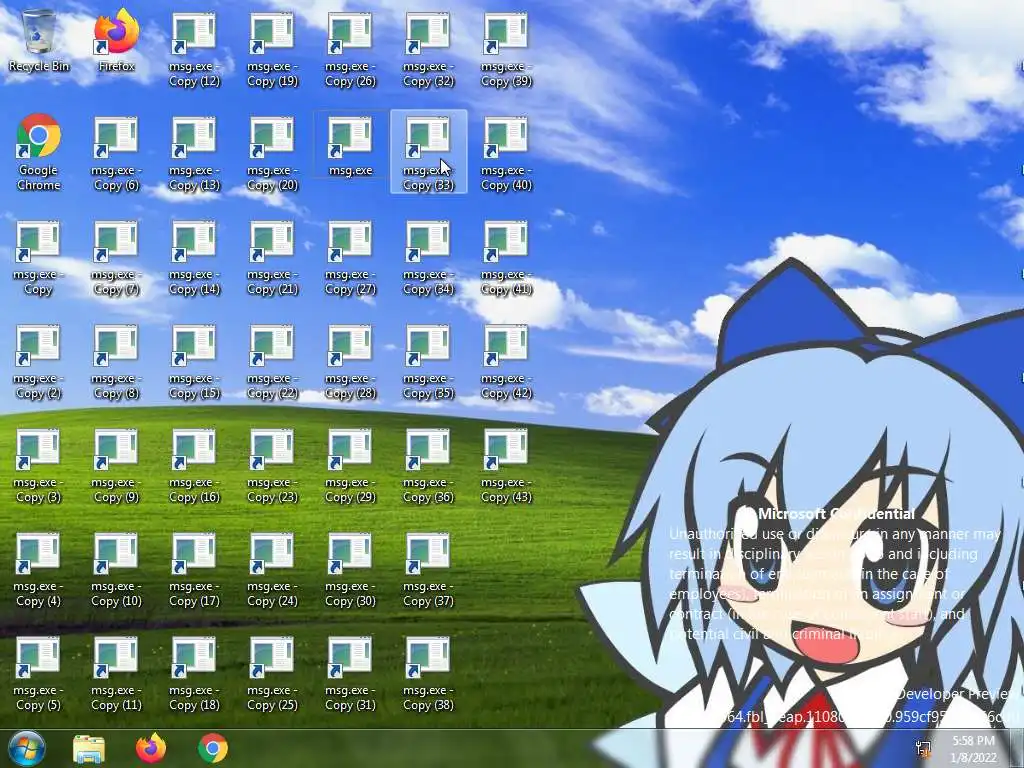
Task: Select msg.exe - Copy (6) shortcut
Action: tap(116, 153)
